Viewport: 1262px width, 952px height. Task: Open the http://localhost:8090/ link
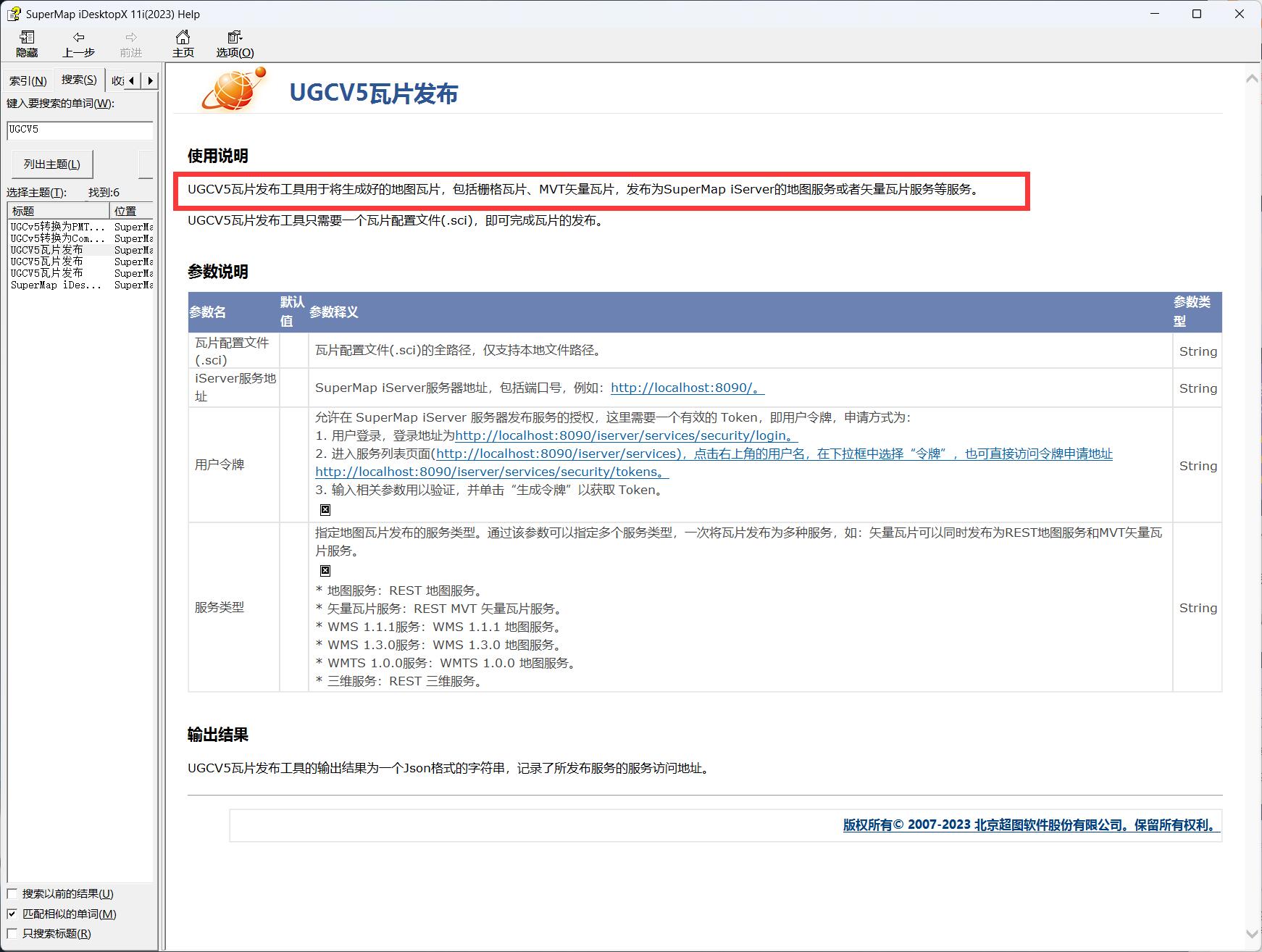point(688,388)
